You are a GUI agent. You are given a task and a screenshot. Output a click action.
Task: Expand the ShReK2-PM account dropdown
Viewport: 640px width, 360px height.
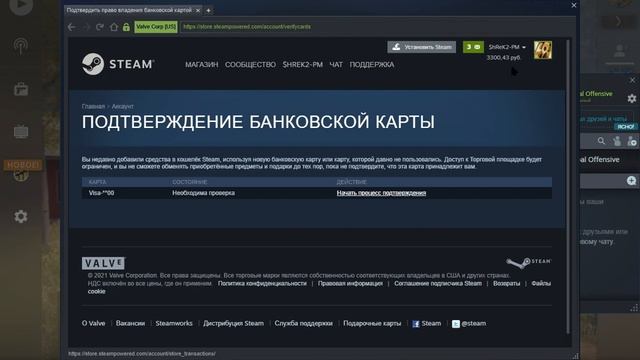pyautogui.click(x=507, y=47)
